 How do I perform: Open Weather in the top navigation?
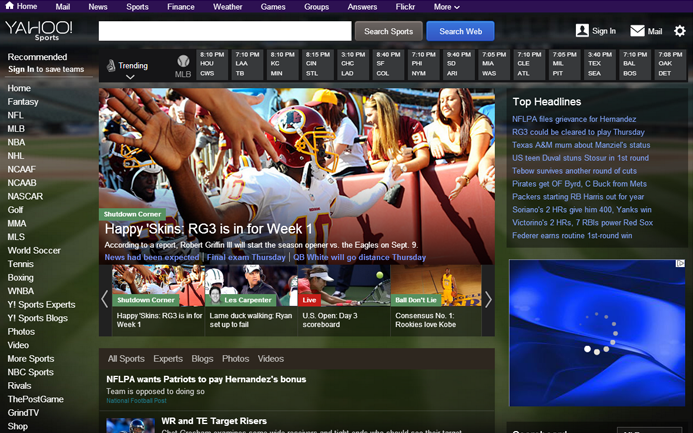[228, 7]
